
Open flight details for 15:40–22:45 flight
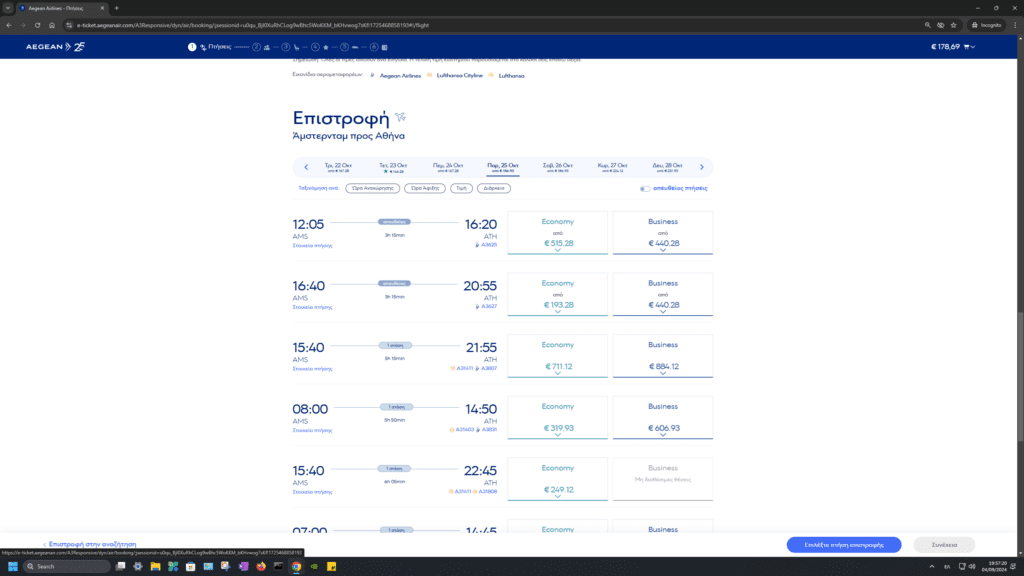click(x=312, y=492)
